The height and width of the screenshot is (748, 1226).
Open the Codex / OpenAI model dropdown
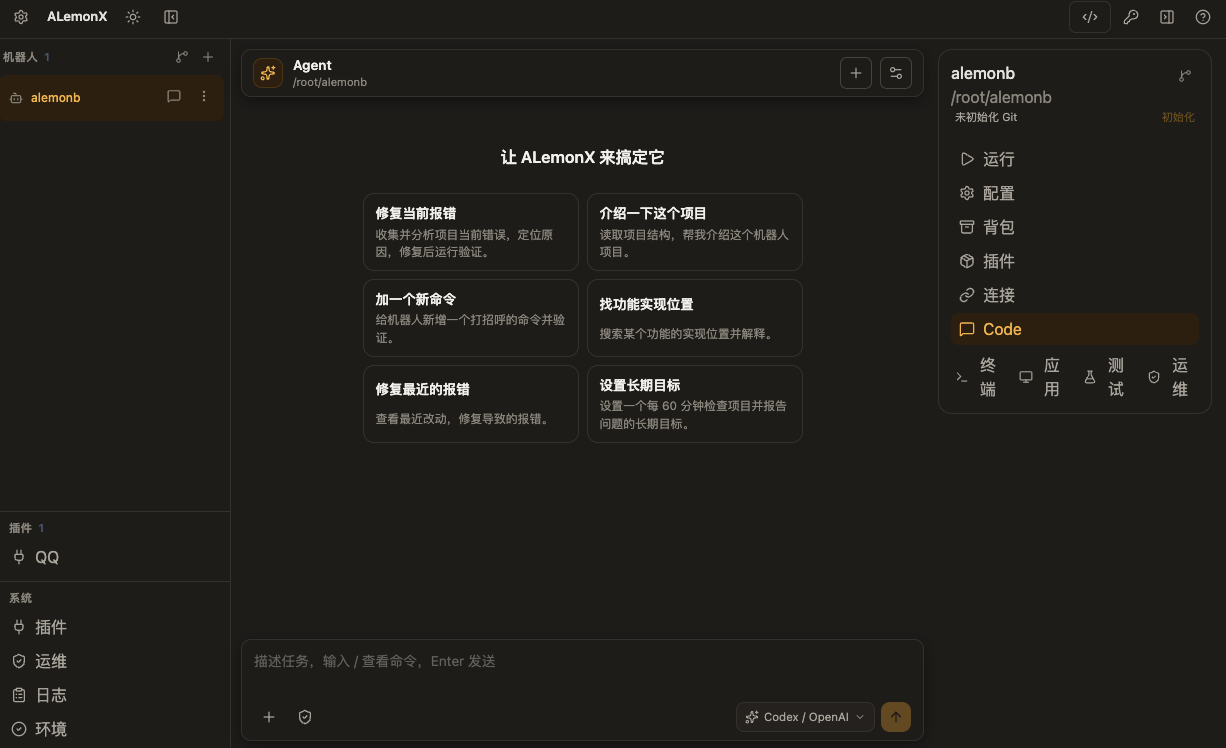[x=805, y=717]
